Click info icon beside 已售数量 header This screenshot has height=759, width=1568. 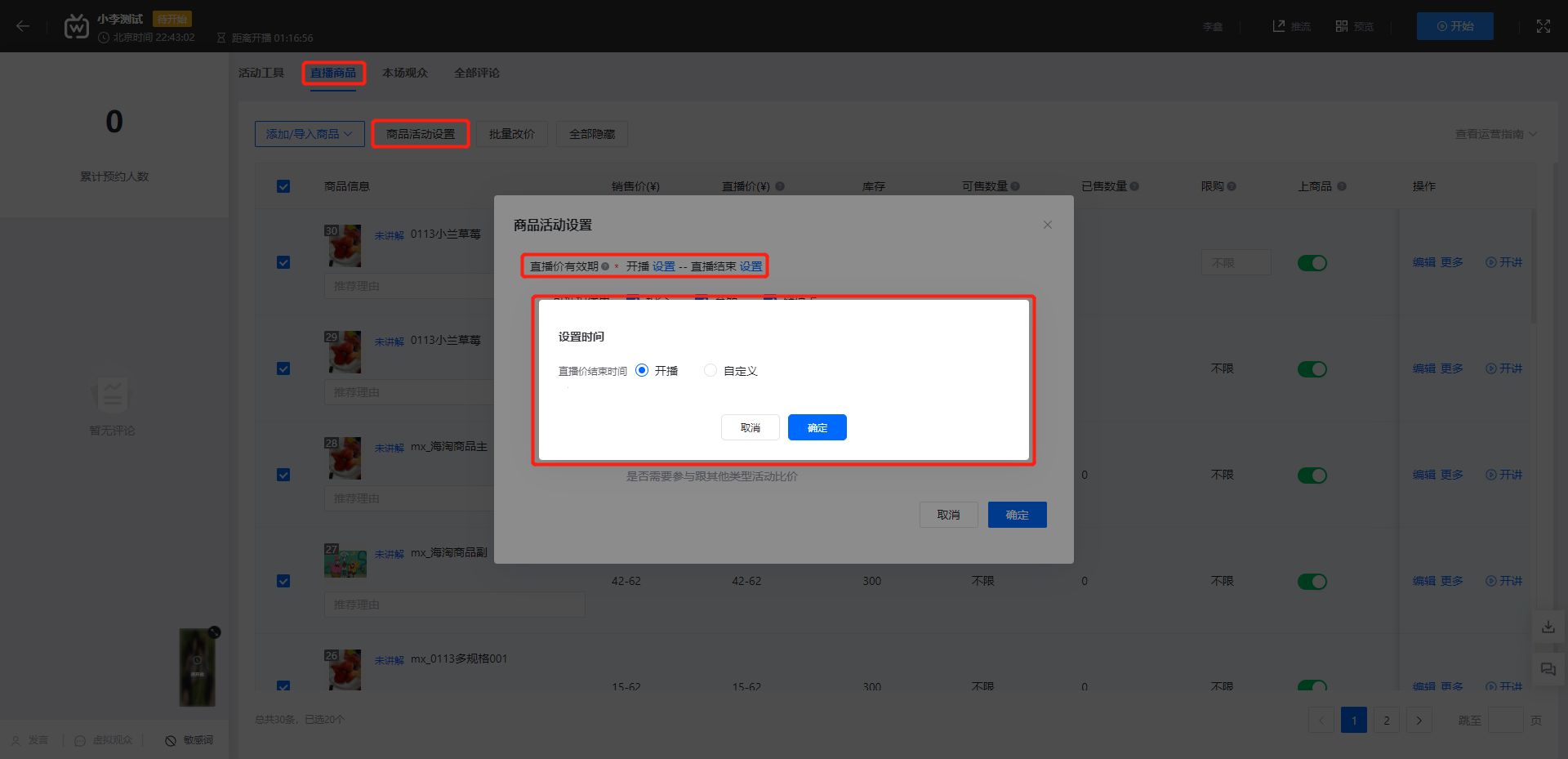(1134, 186)
